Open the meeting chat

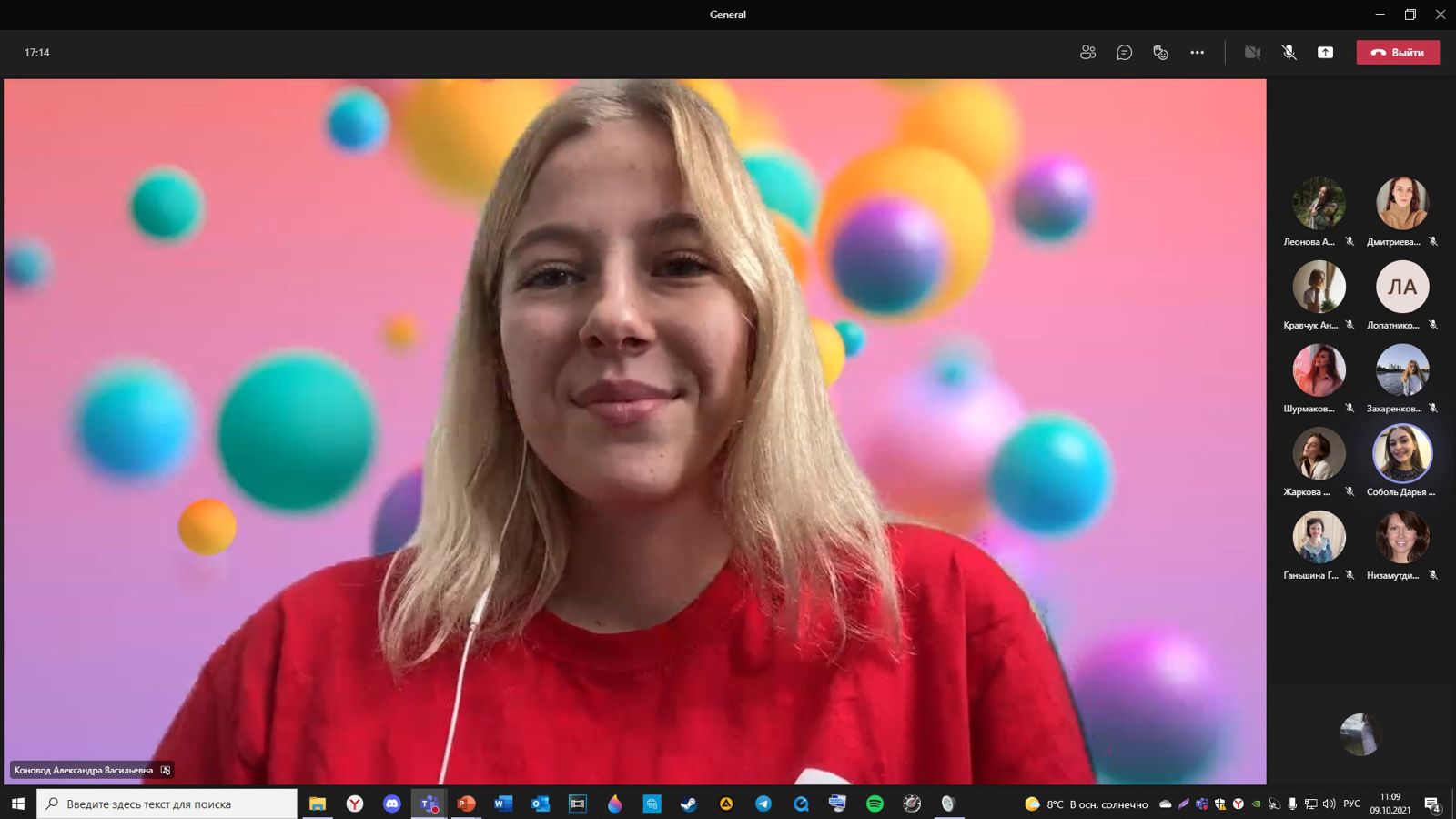1124,53
